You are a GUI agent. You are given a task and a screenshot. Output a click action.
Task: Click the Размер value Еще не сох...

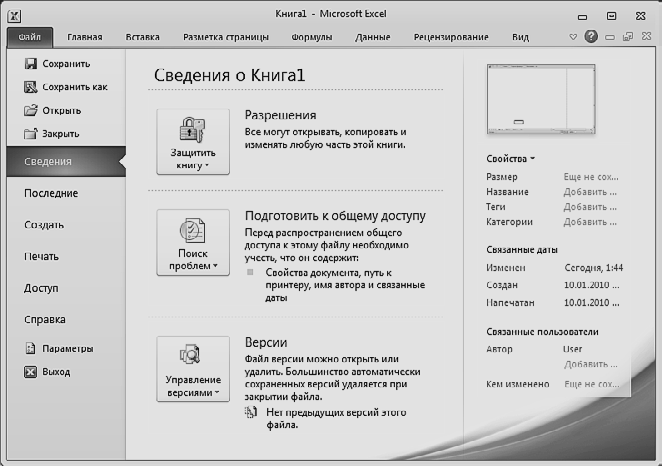[591, 177]
